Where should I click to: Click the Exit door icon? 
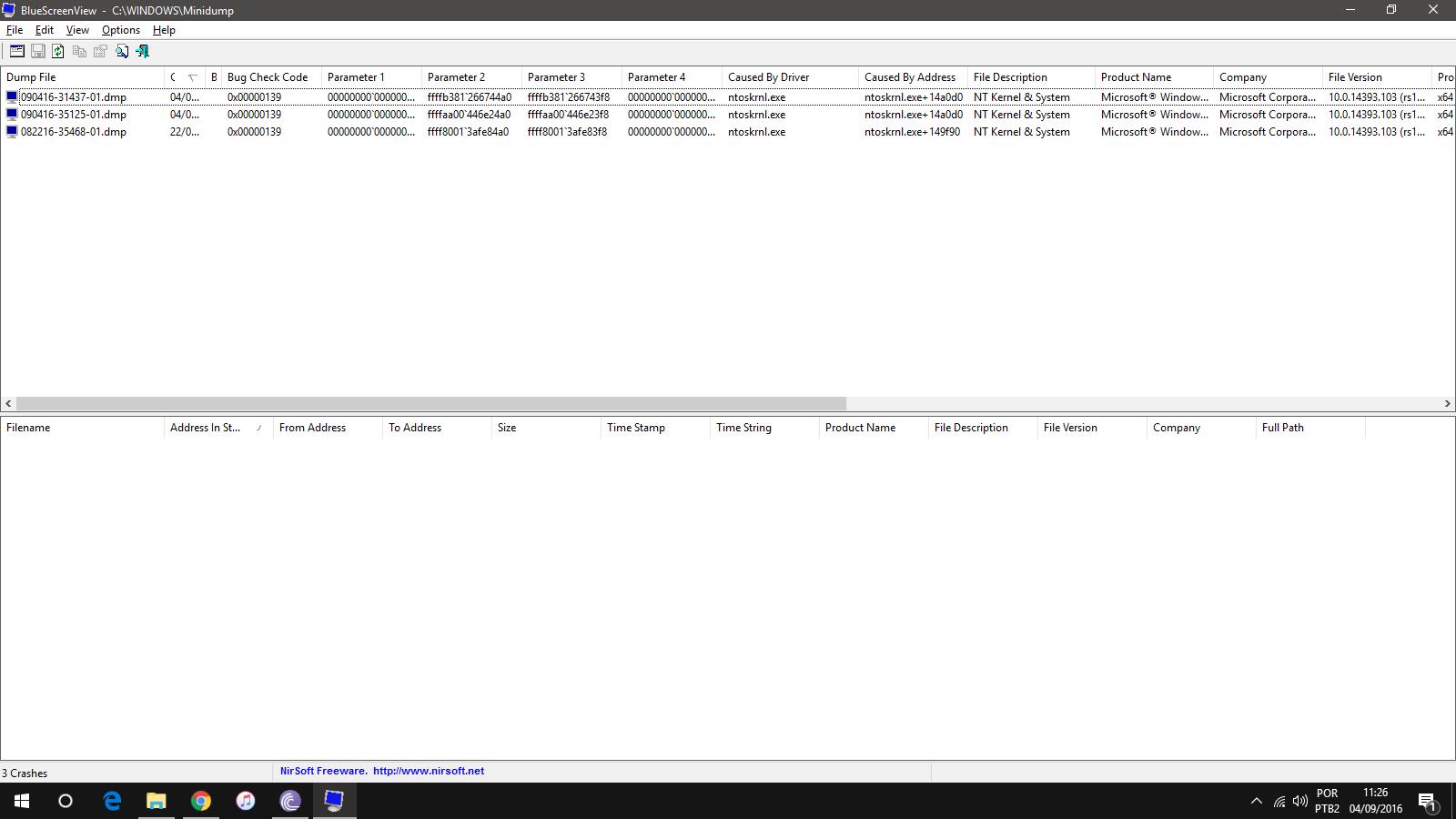(x=143, y=52)
